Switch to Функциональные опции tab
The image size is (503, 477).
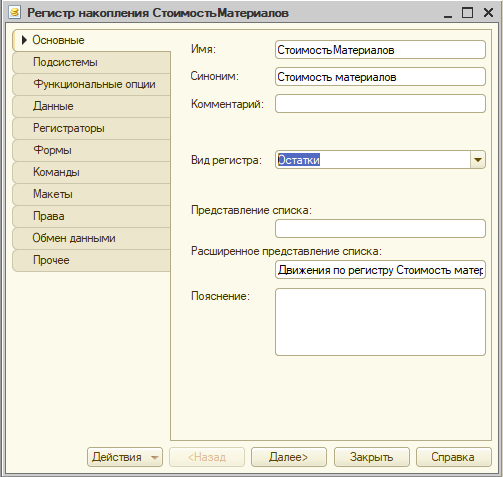tap(91, 84)
